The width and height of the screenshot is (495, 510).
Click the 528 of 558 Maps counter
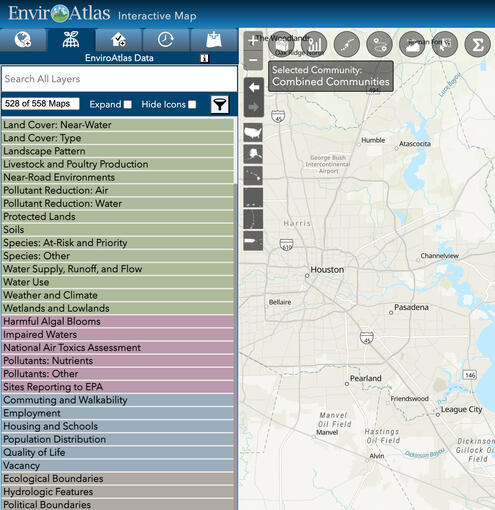pos(41,104)
